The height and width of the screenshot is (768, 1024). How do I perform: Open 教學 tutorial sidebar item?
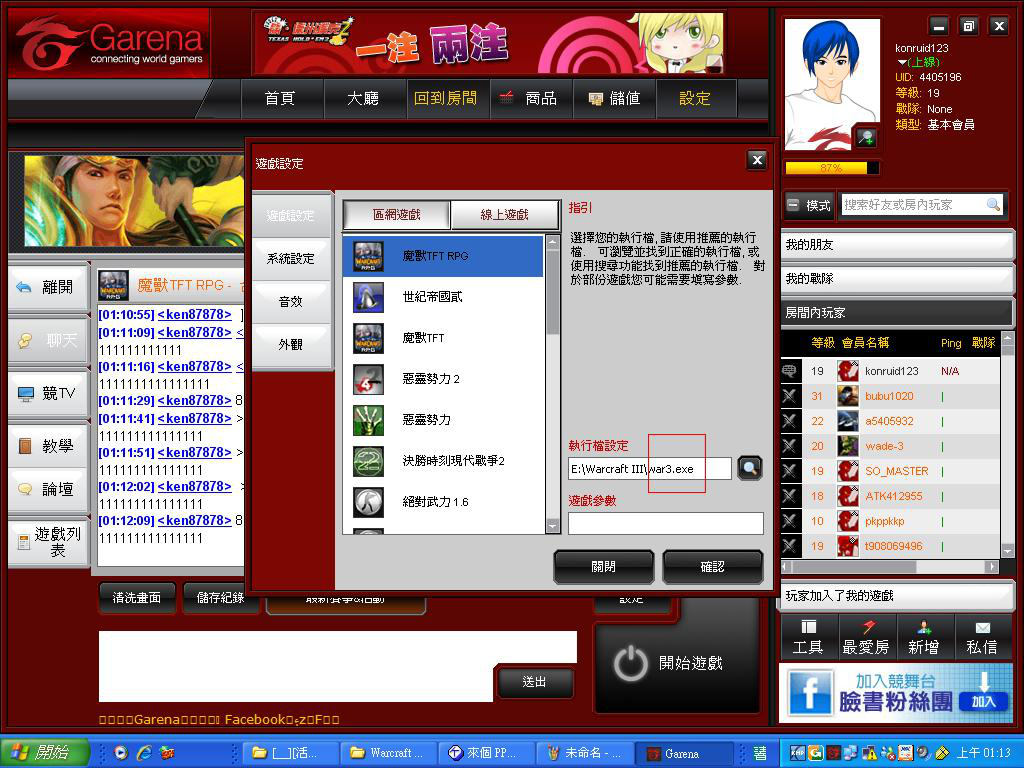pyautogui.click(x=48, y=446)
